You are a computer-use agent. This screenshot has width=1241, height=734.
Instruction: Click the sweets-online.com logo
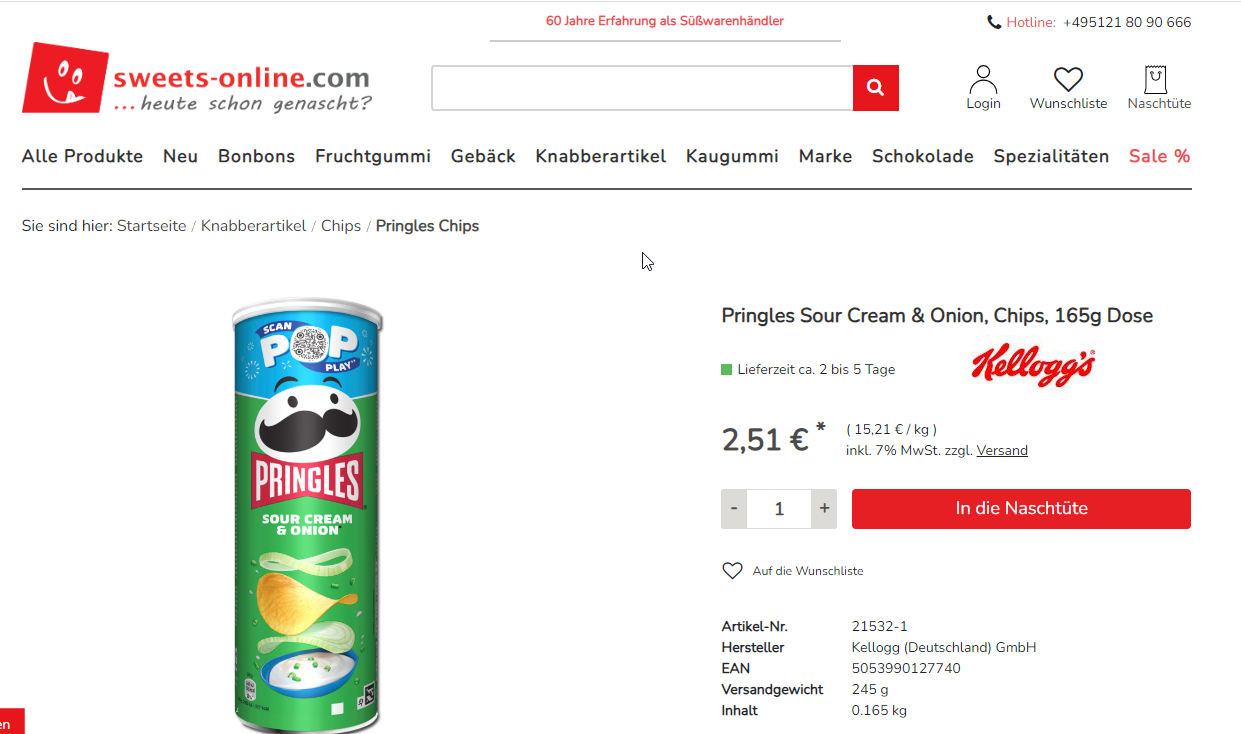point(196,78)
